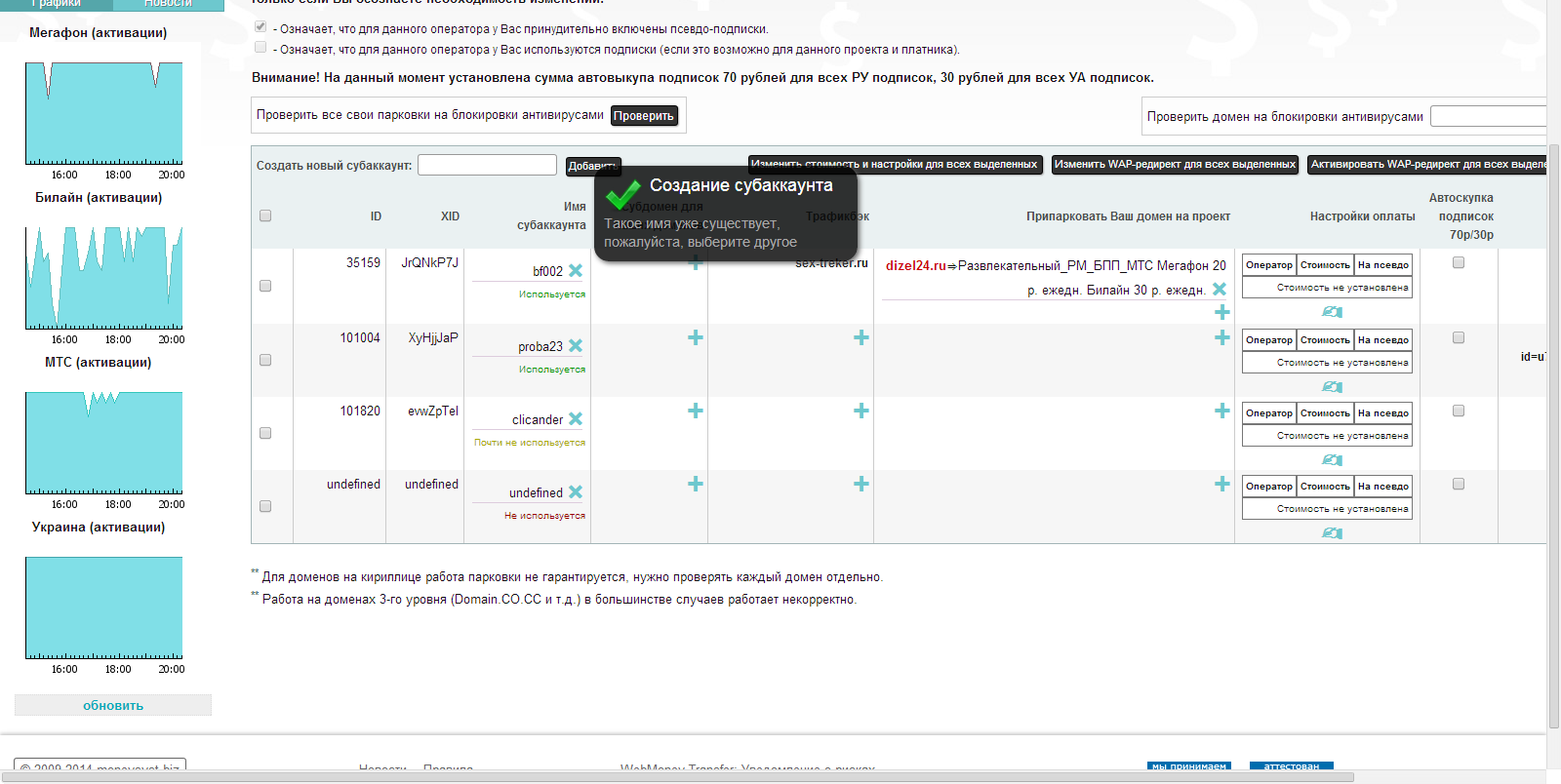Add subdomain plus icon for proba23
This screenshot has width=1561, height=784.
(x=696, y=337)
